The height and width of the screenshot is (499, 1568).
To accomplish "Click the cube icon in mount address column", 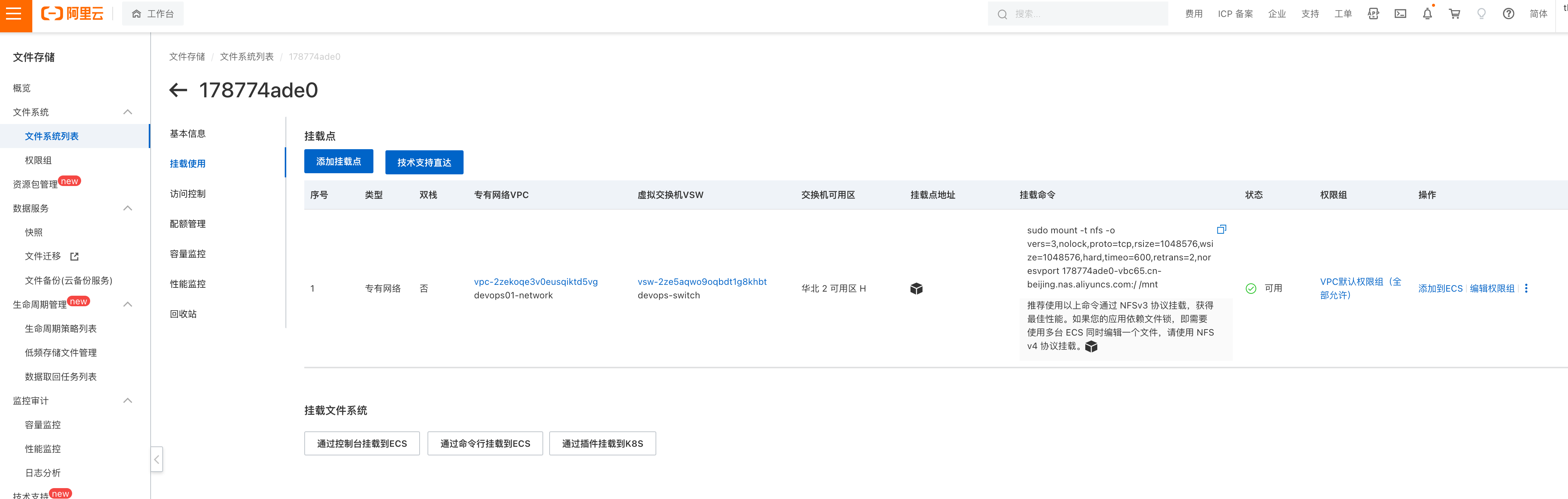I will click(916, 289).
